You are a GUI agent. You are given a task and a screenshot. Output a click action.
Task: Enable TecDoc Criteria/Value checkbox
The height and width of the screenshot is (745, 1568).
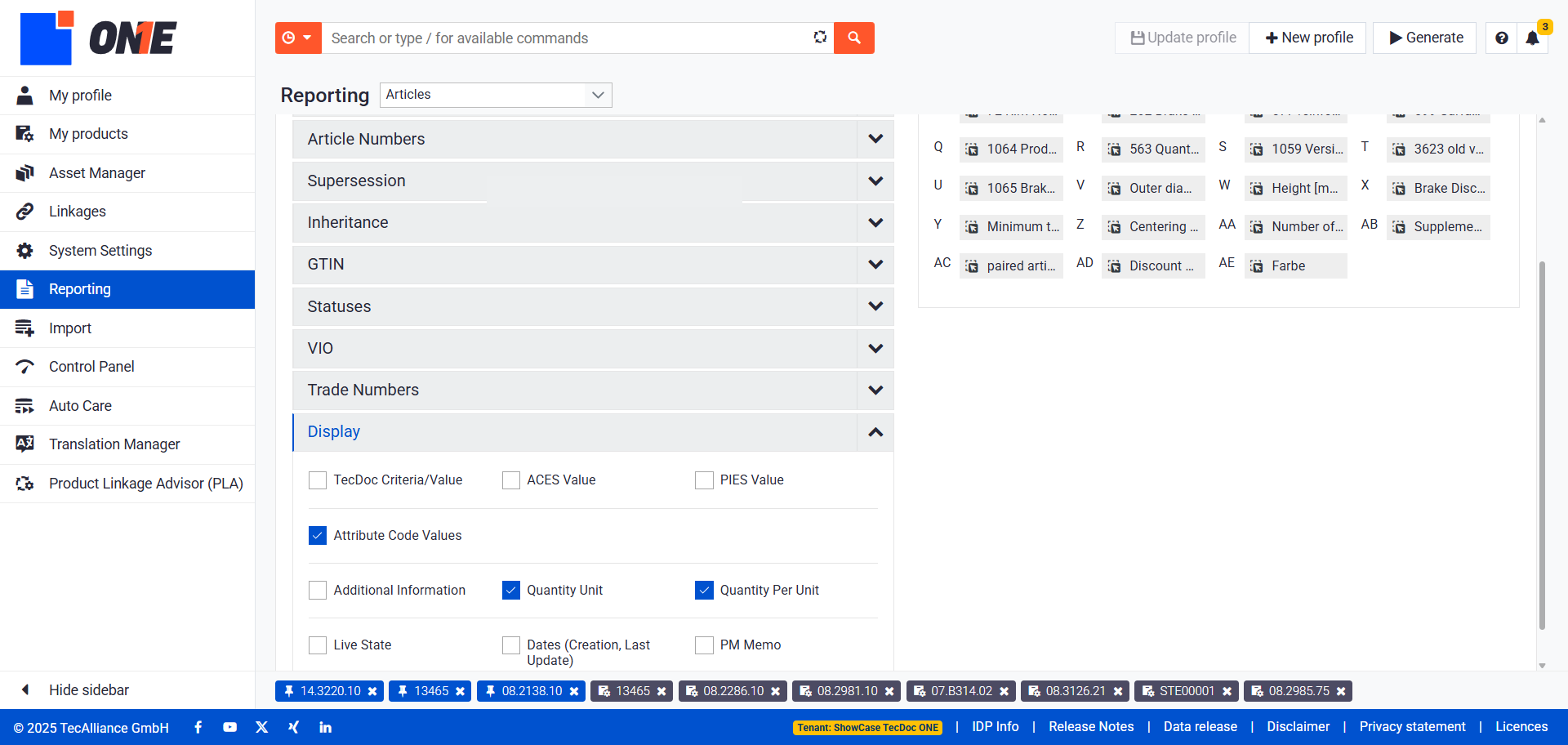point(318,480)
